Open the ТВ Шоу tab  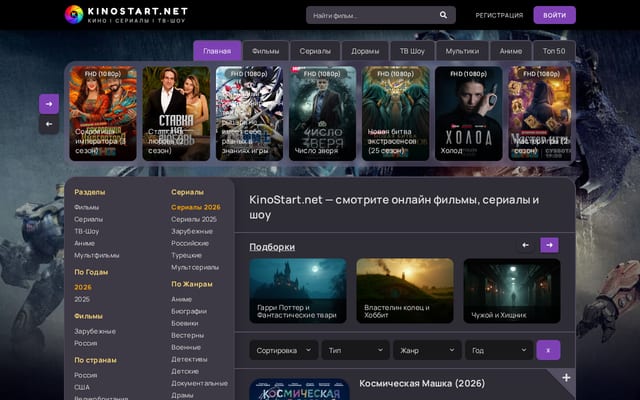coord(412,51)
